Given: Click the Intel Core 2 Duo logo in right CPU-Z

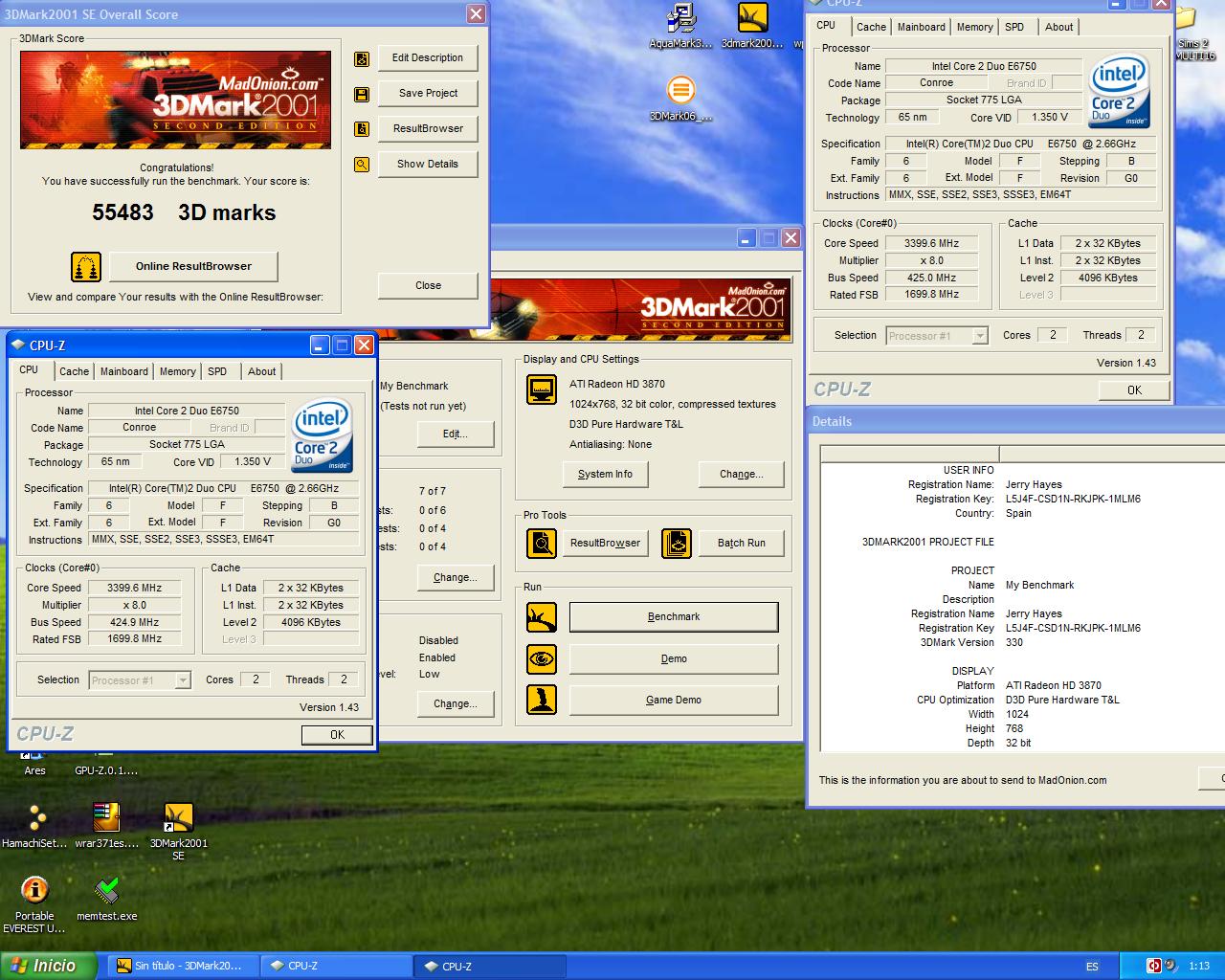Looking at the screenshot, I should point(1119,92).
